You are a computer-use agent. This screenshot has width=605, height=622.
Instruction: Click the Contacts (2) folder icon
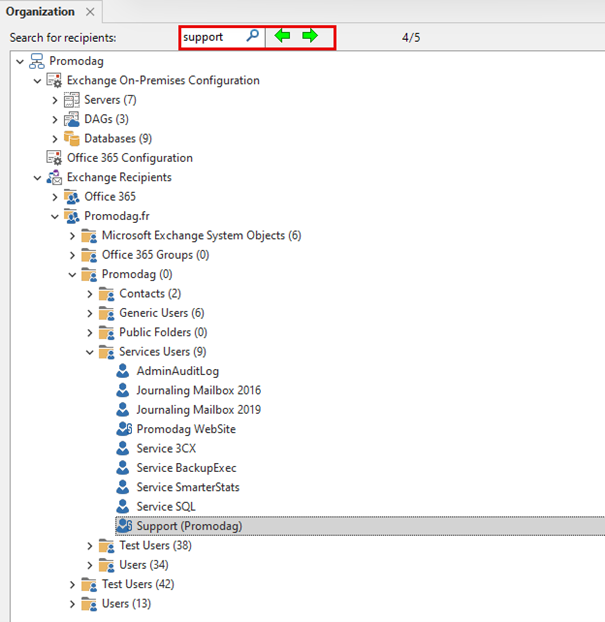tap(107, 294)
